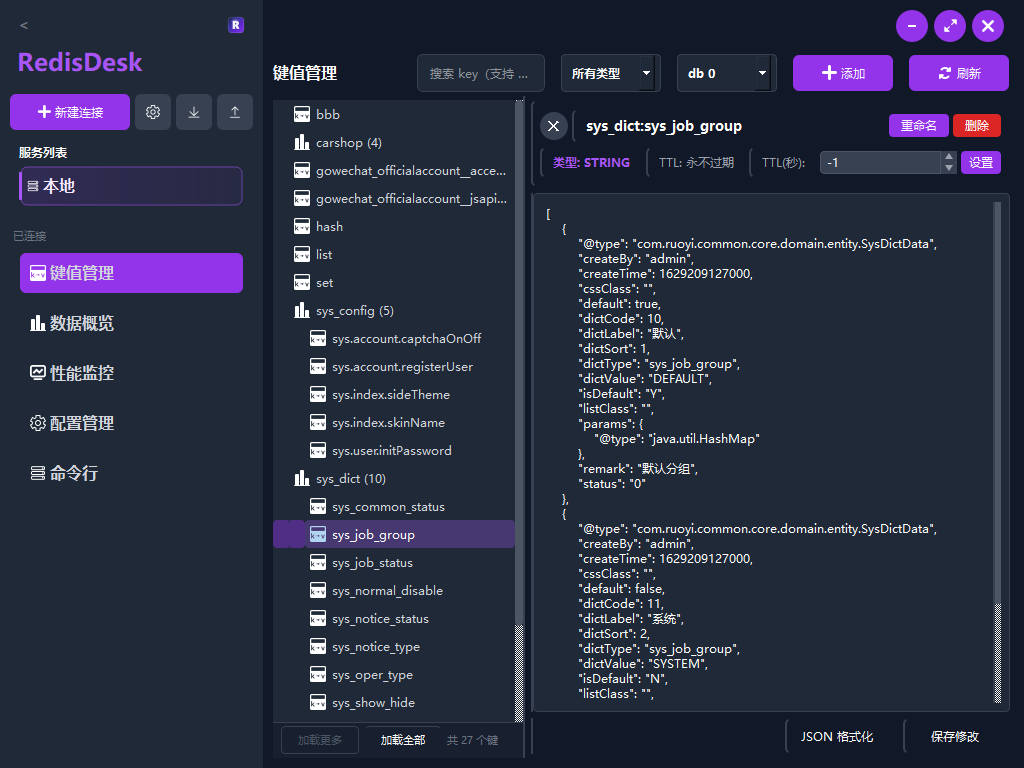
Task: Click the list key icon
Action: pyautogui.click(x=302, y=255)
